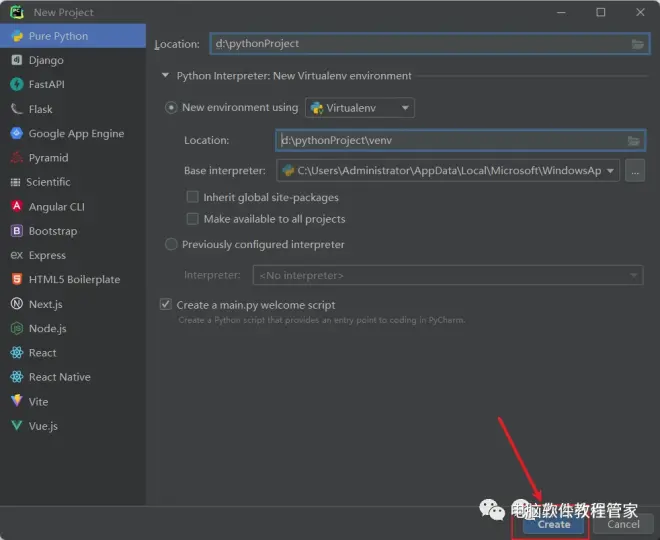Click the Google App Engine icon
Image resolution: width=660 pixels, height=540 pixels.
click(17, 133)
